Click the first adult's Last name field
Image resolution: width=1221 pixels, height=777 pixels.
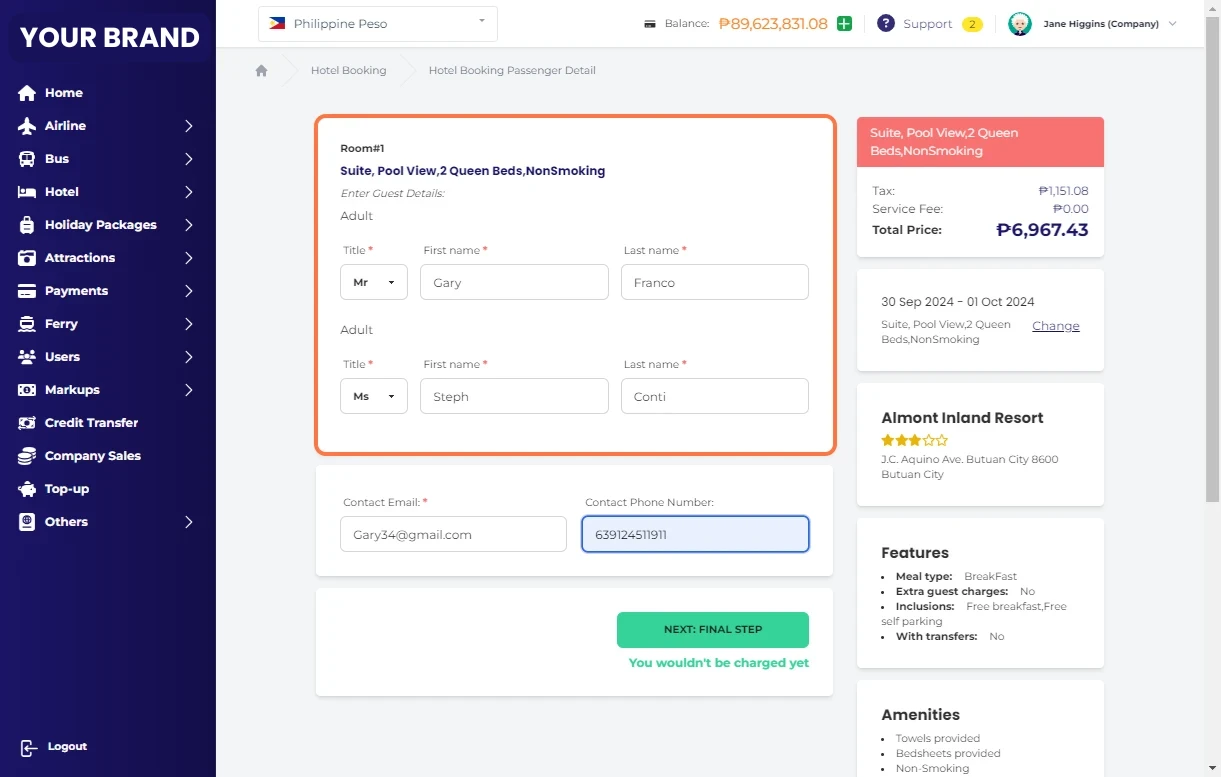(714, 283)
